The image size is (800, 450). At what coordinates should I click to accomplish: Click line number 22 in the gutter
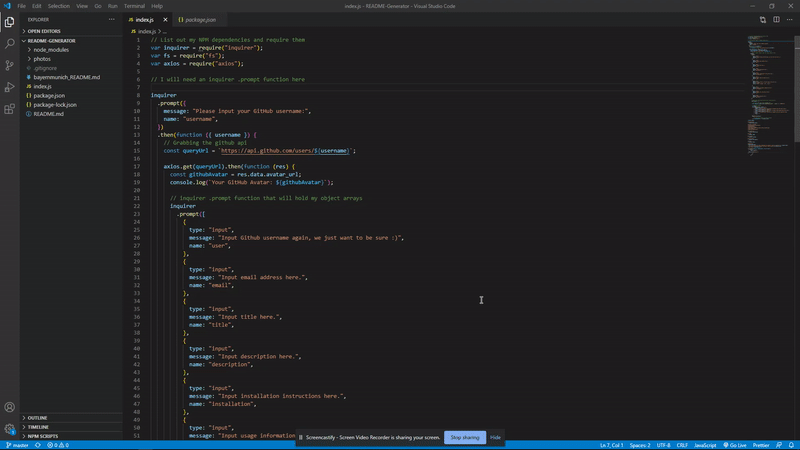[x=137, y=206]
